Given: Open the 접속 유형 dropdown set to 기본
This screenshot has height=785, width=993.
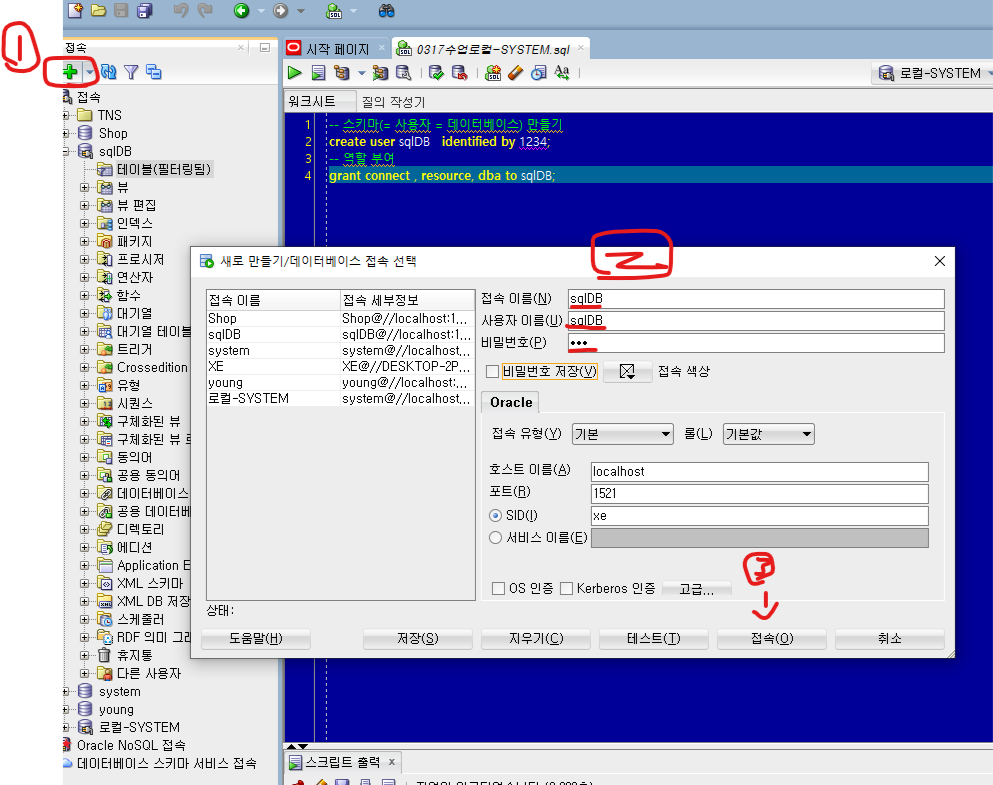Looking at the screenshot, I should click(x=623, y=434).
